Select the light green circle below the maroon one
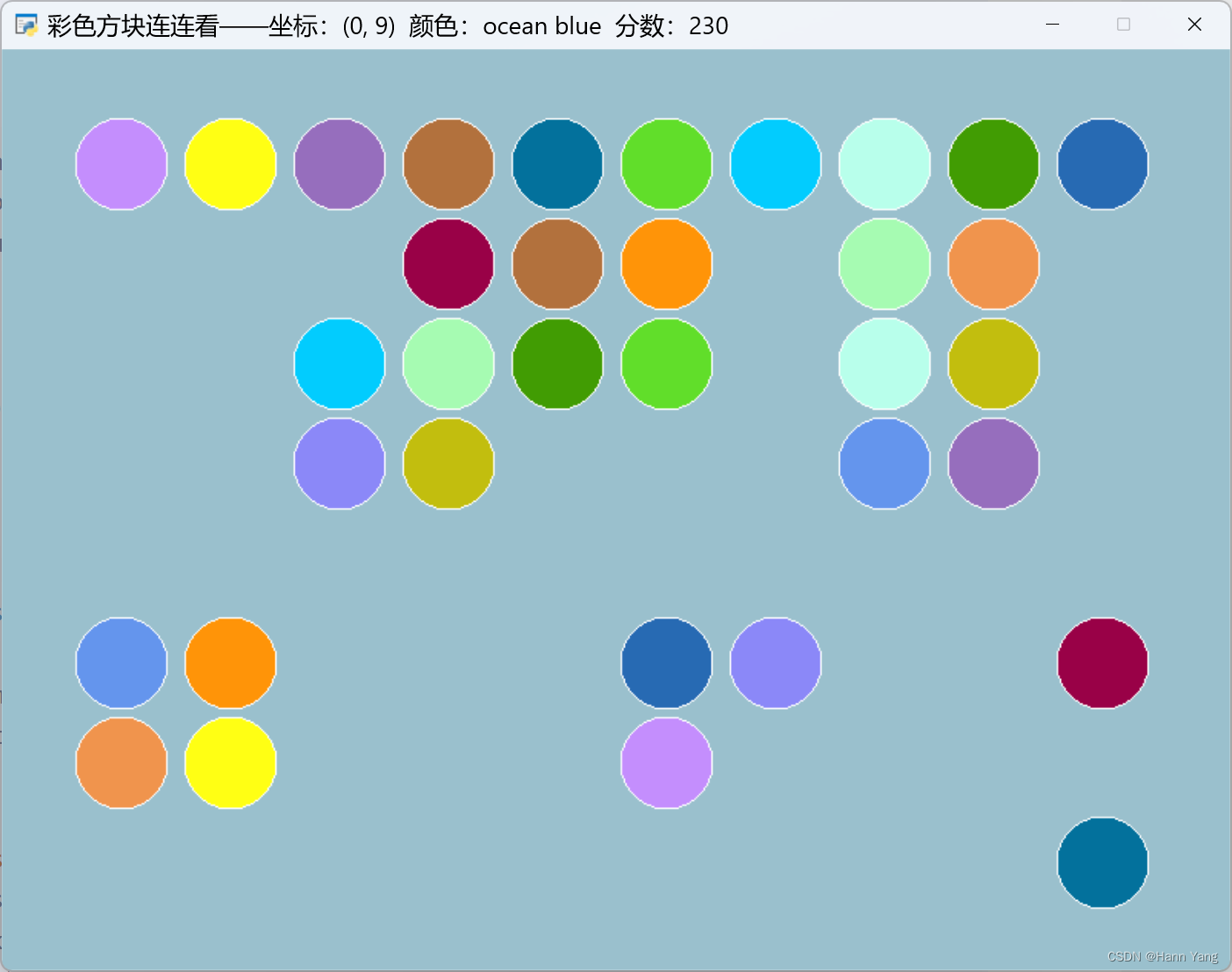The height and width of the screenshot is (972, 1232). click(448, 364)
